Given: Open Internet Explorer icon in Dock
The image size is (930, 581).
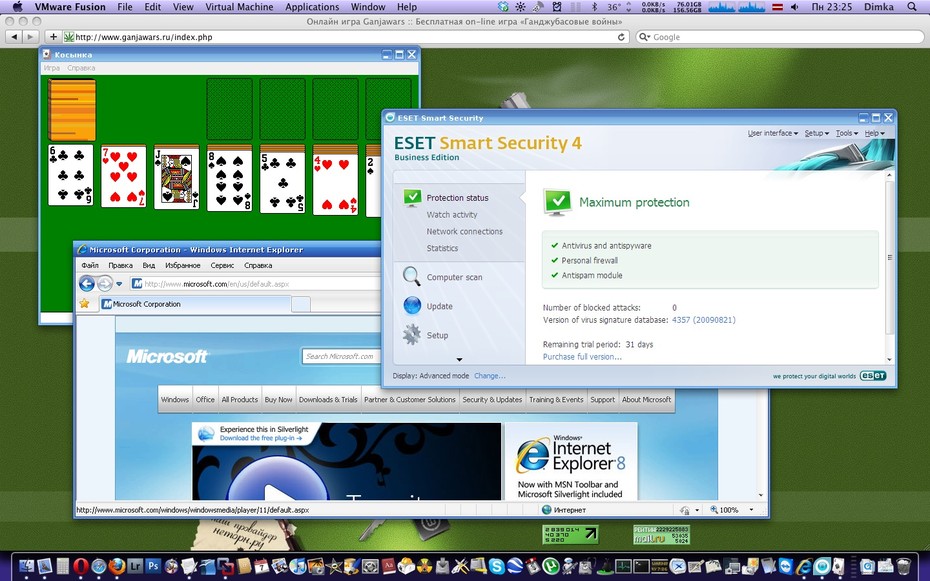Looking at the screenshot, I should click(804, 566).
